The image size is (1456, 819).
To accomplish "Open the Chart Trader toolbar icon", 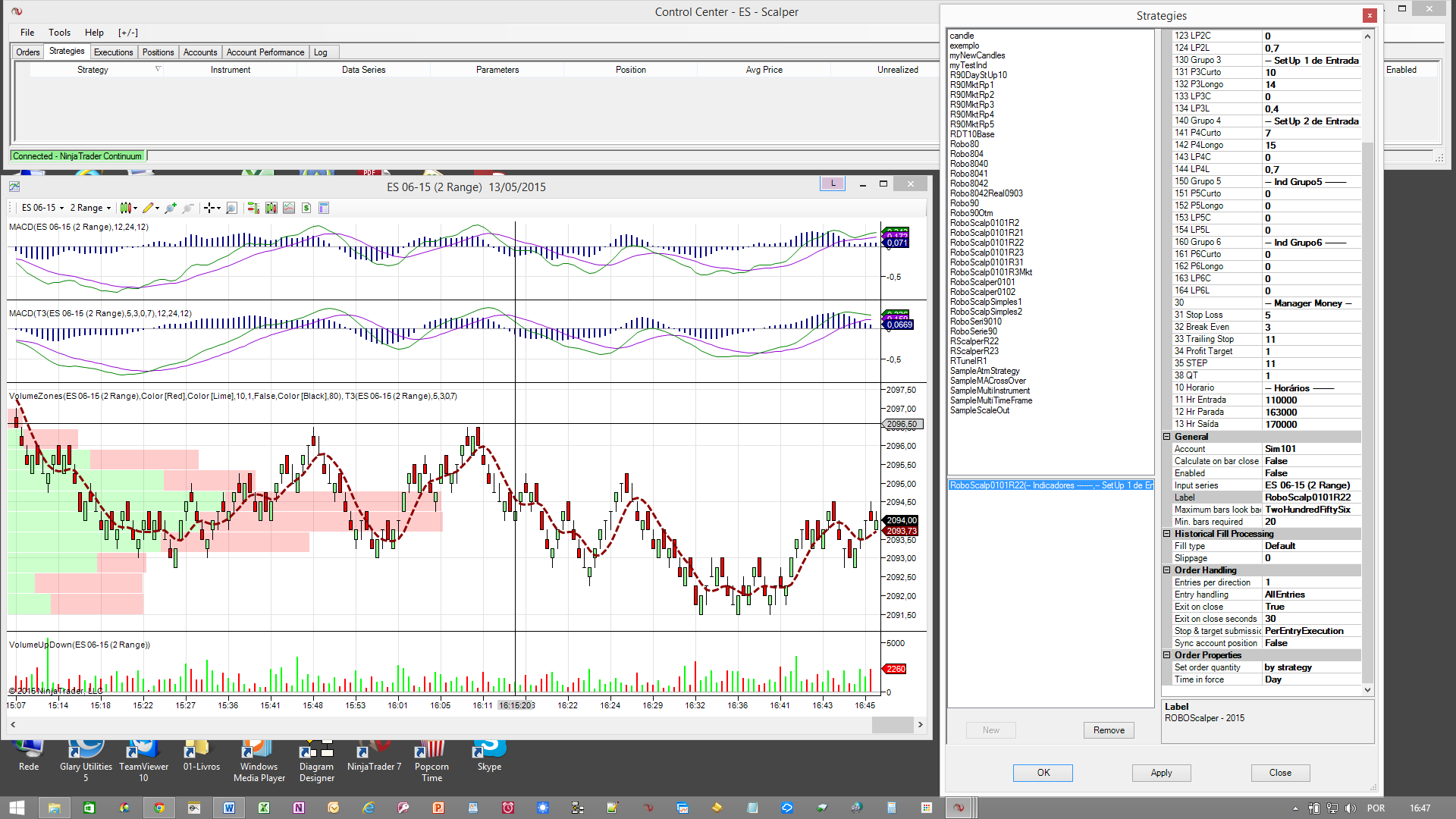I will (x=253, y=208).
